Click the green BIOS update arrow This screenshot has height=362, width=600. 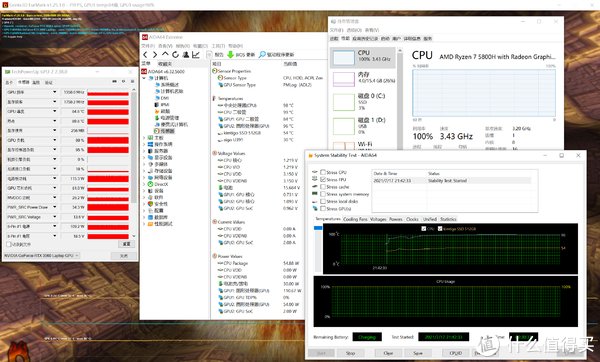pos(230,55)
